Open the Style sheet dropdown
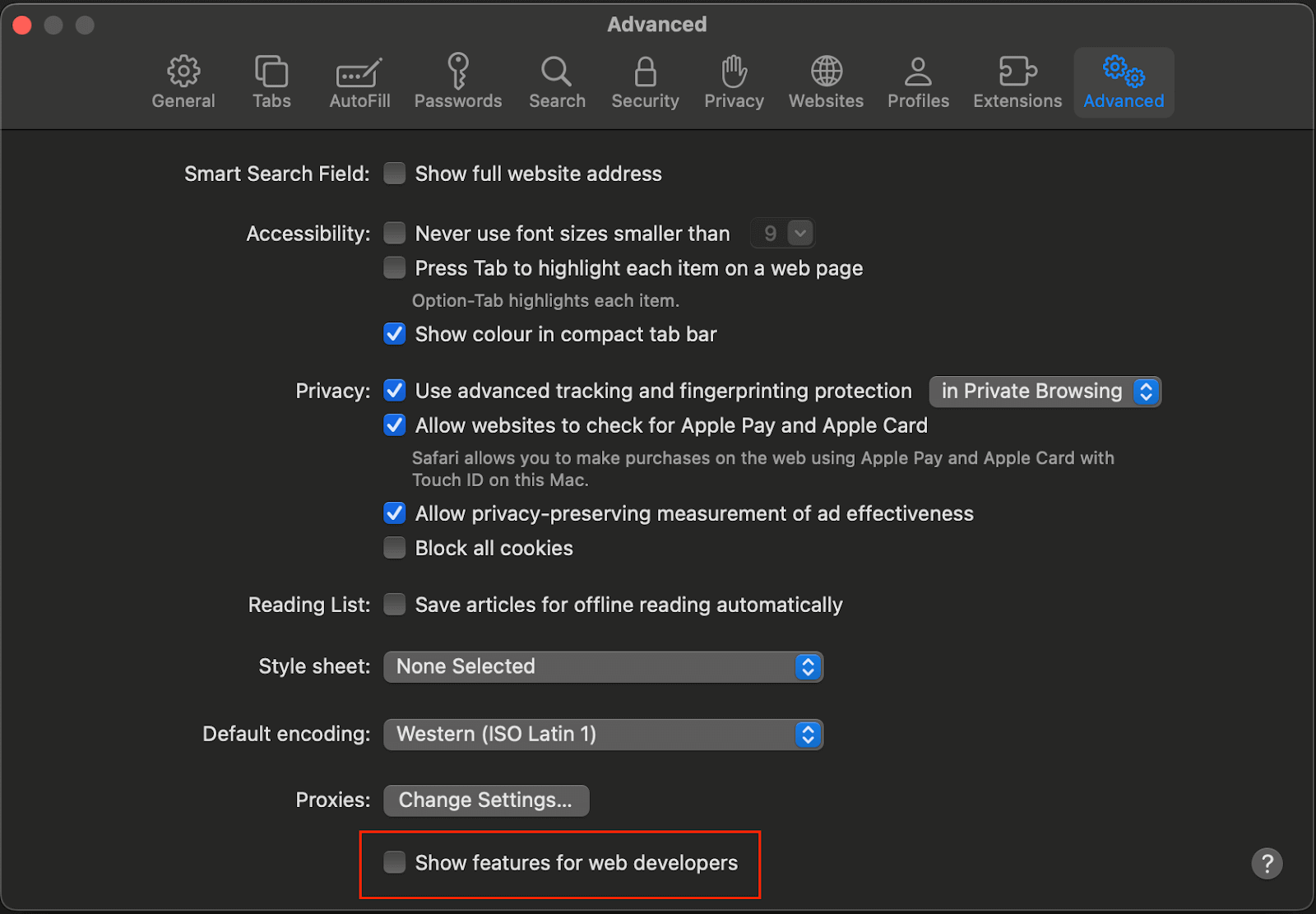 pyautogui.click(x=603, y=666)
